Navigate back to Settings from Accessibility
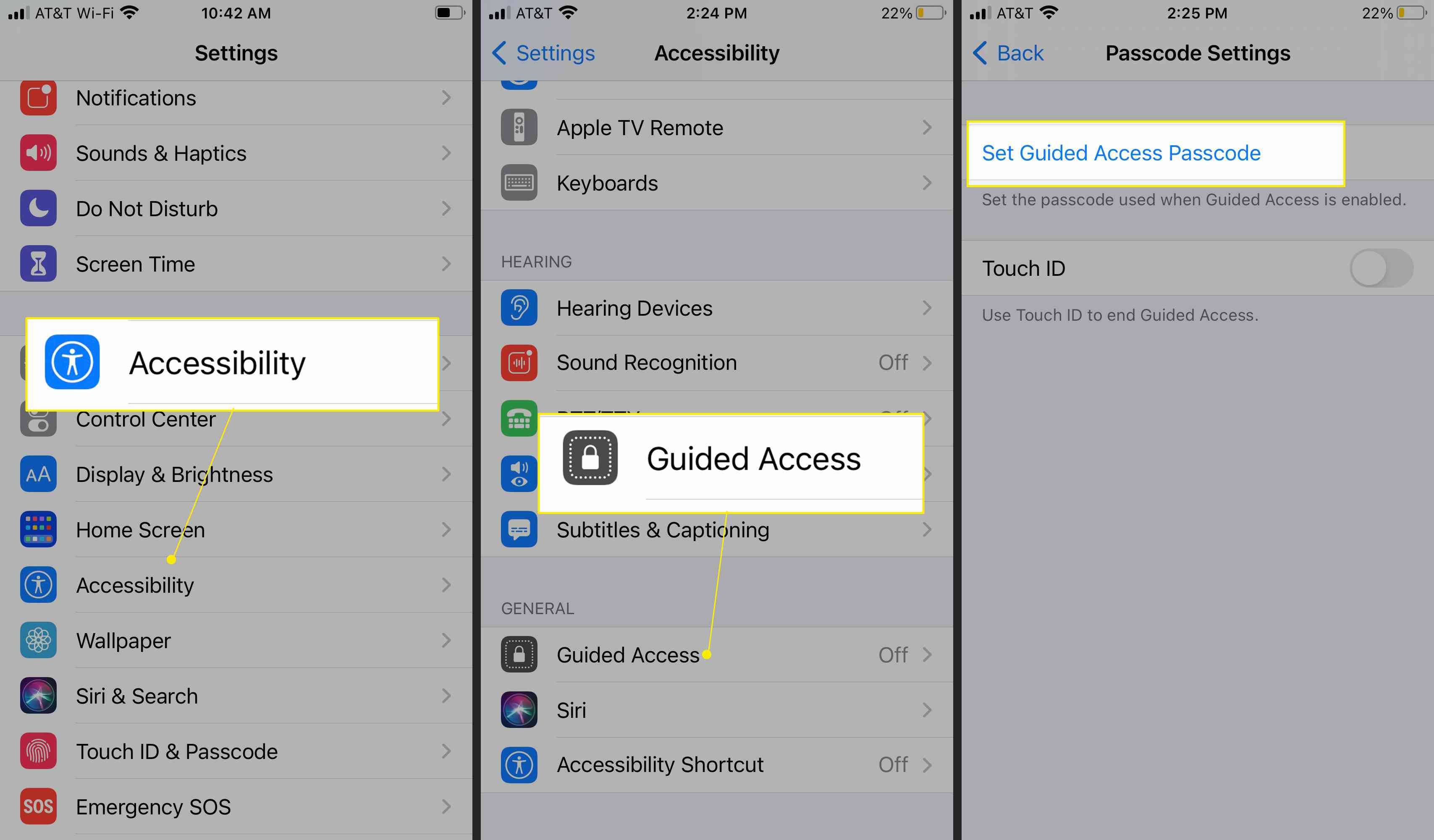Image resolution: width=1434 pixels, height=840 pixels. tap(536, 52)
